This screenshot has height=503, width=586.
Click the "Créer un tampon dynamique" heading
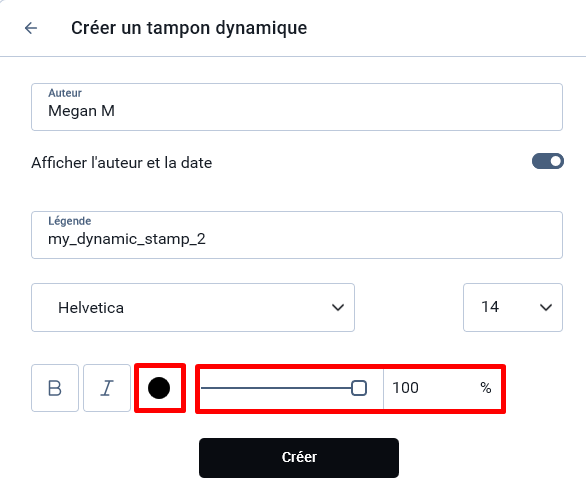pos(189,28)
